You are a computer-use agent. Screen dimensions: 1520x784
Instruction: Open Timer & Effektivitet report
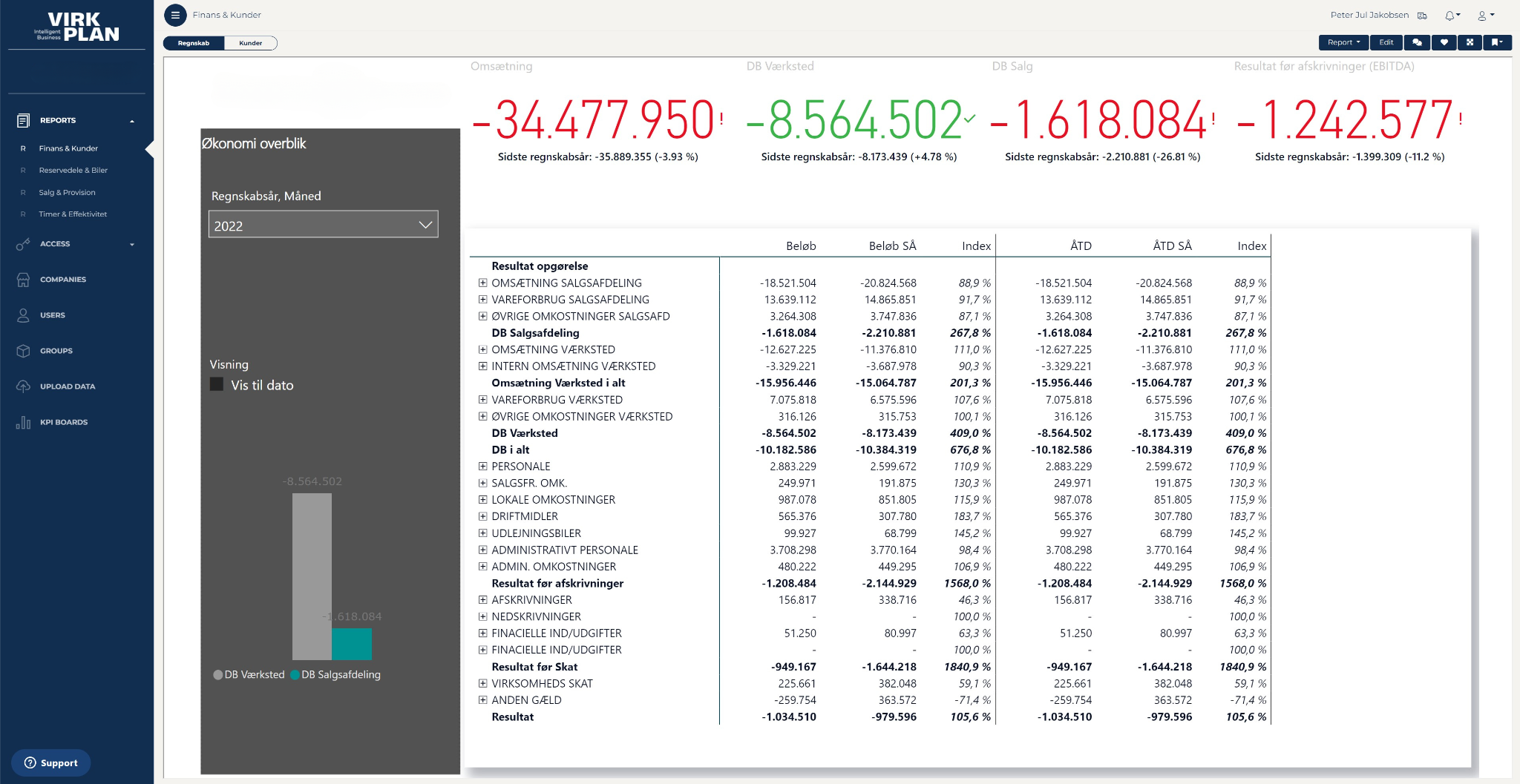point(73,214)
